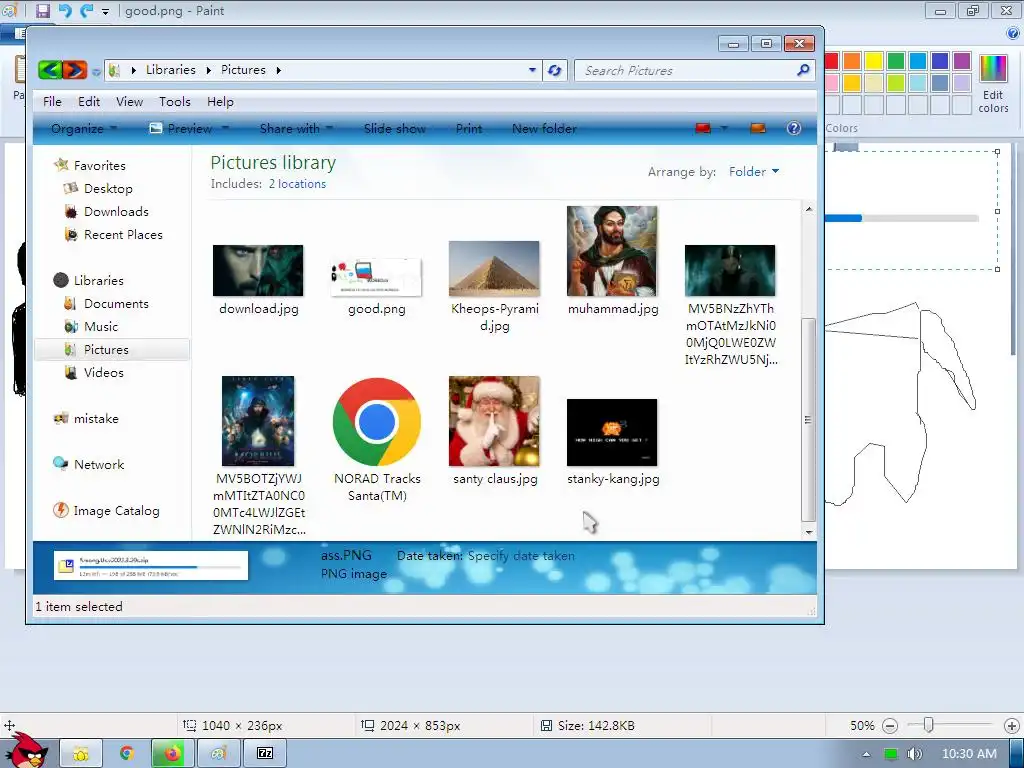Viewport: 1024px width, 768px height.
Task: Click arrow after Libraries in address bar
Action: tap(208, 70)
